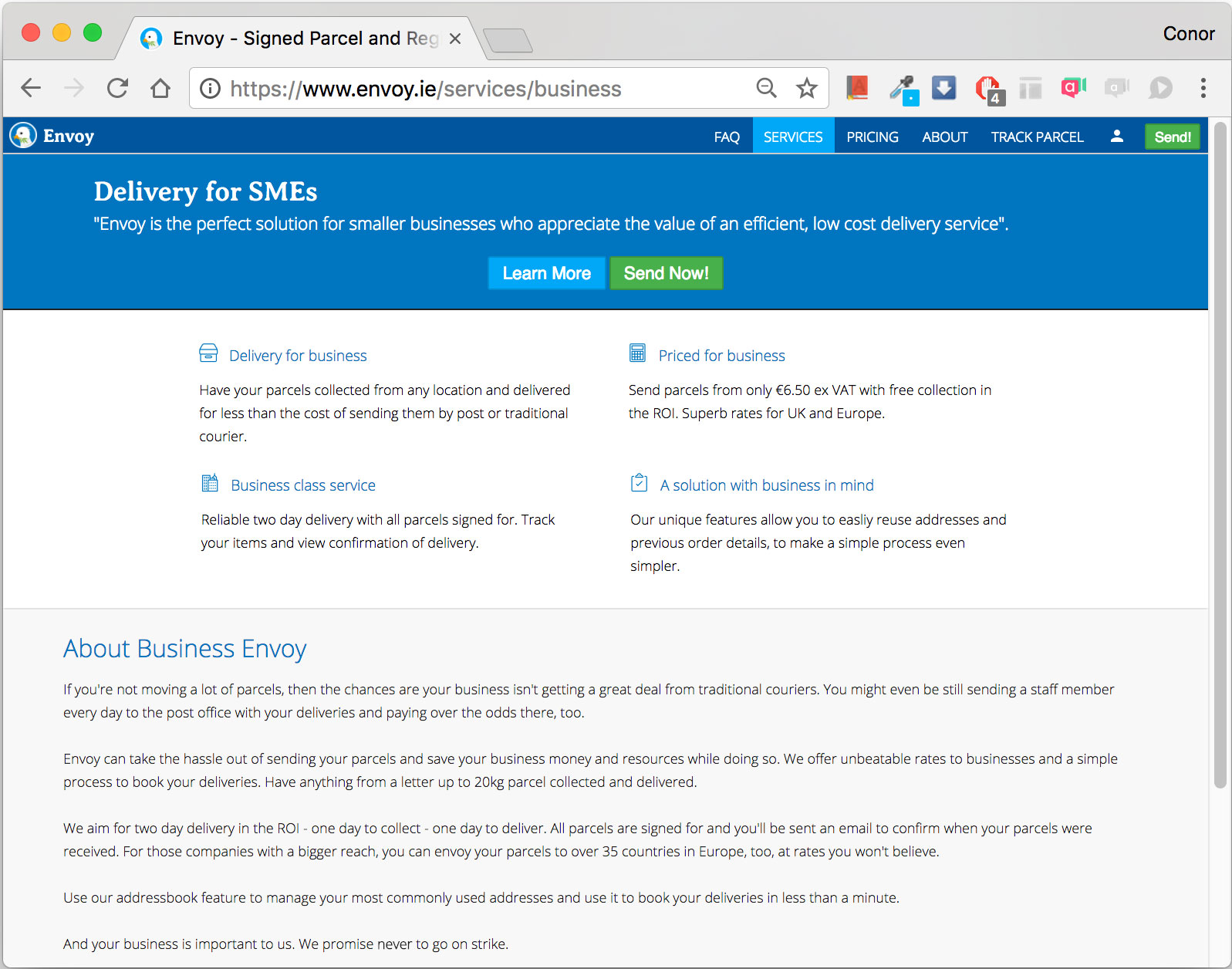Open A solution with business in mind heading
1232x969 pixels.
coord(767,485)
